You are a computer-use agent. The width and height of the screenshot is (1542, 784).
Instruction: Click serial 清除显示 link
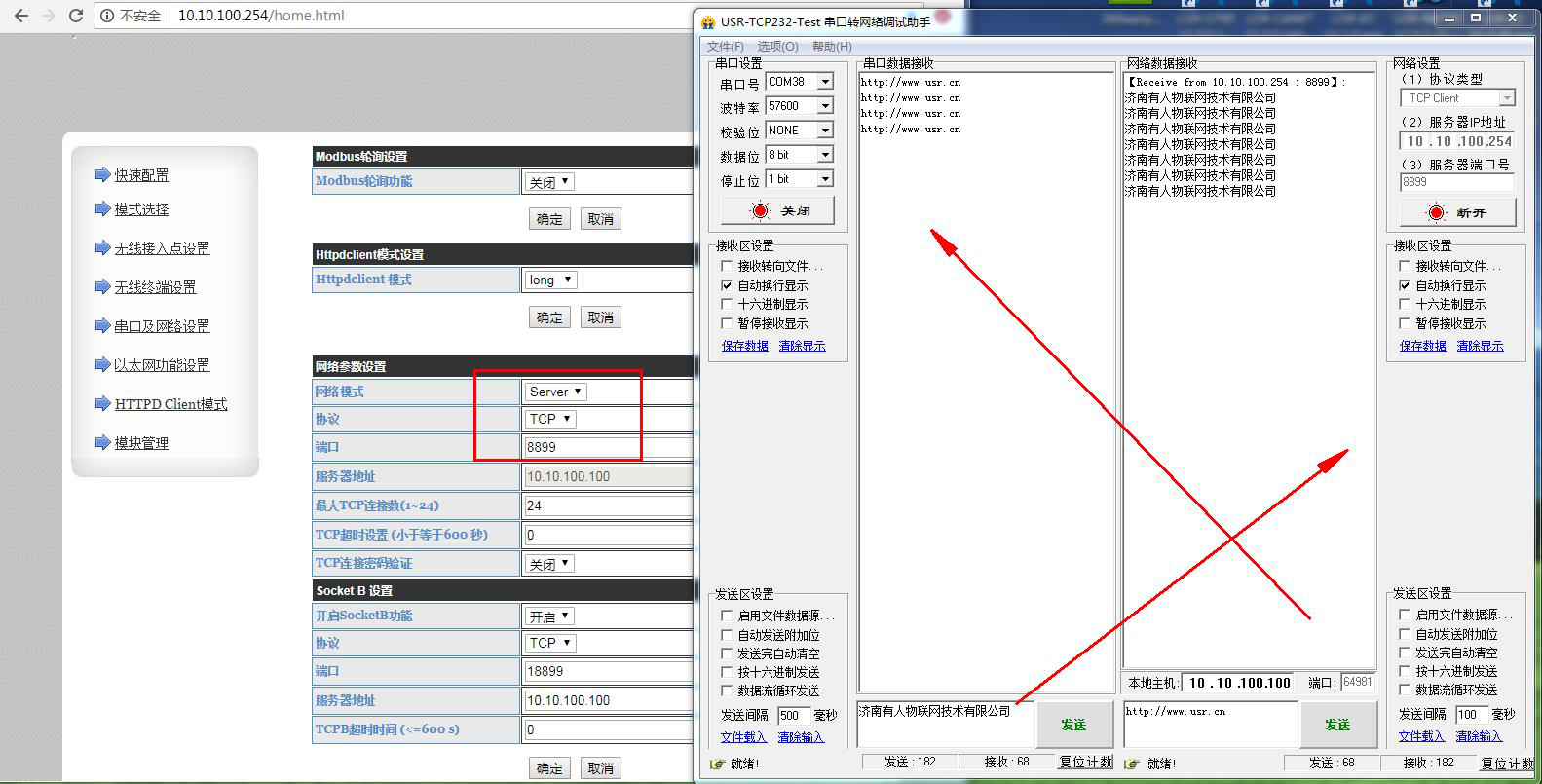click(802, 346)
